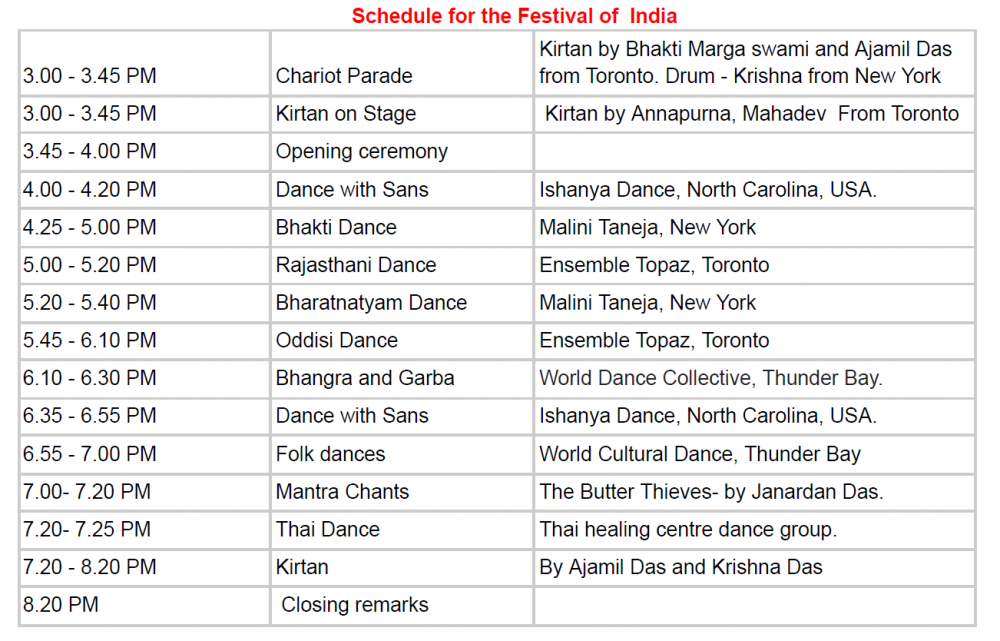Click the 'Closing remarks' cell
The height and width of the screenshot is (641, 1000).
(402, 605)
